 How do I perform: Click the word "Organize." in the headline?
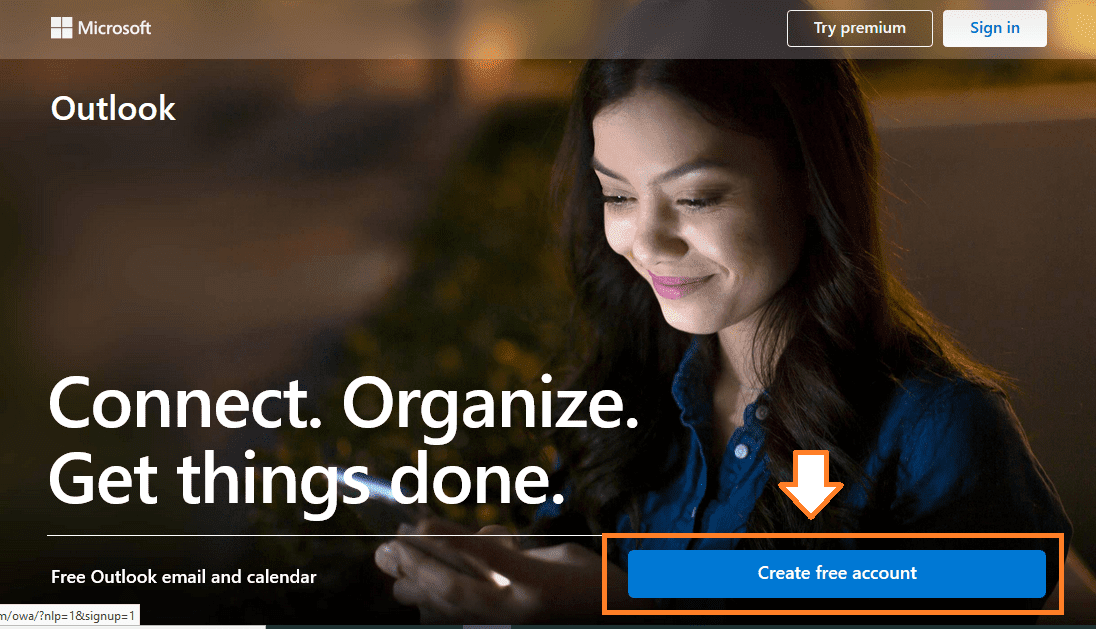(490, 408)
